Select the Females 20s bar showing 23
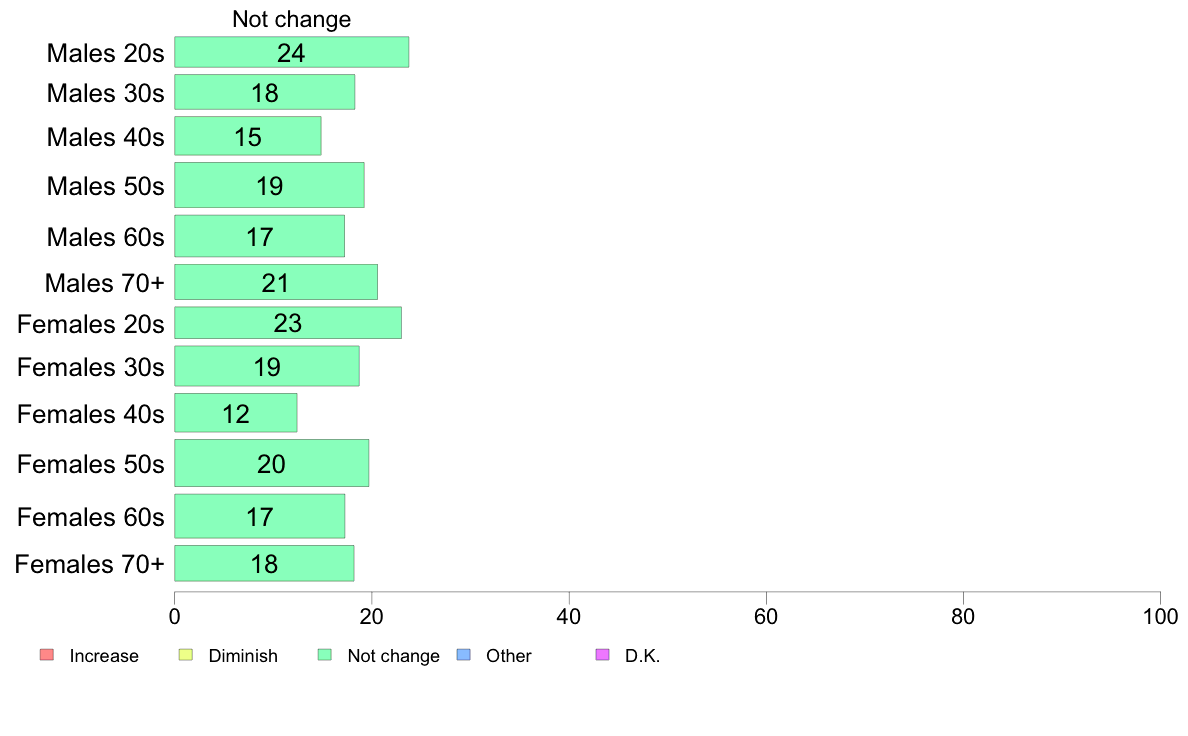The height and width of the screenshot is (736, 1188). [288, 323]
